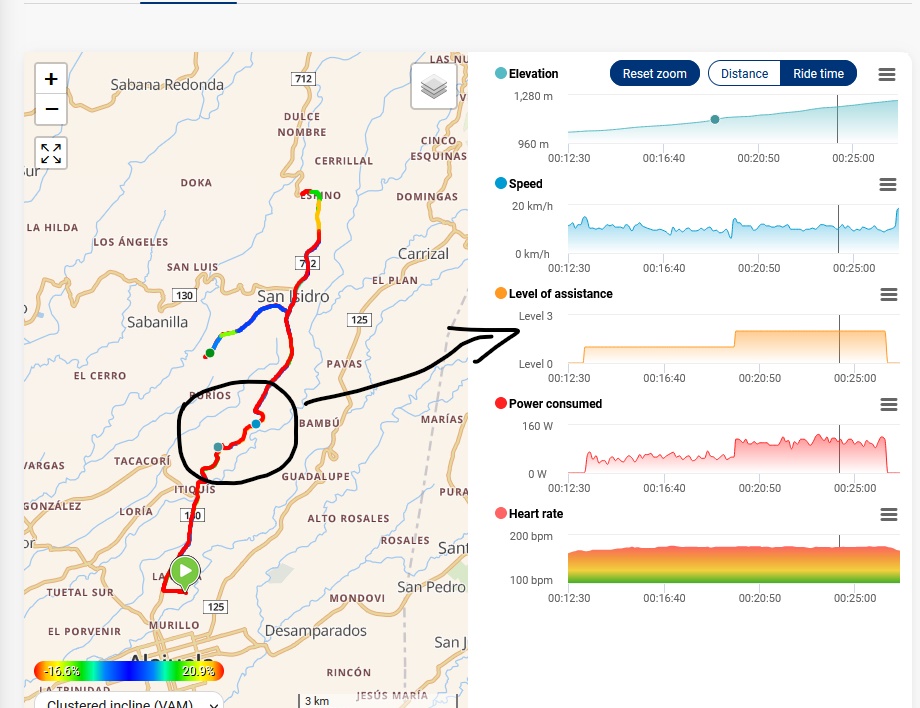The image size is (920, 708).
Task: Enter fullscreen map view
Action: (51, 153)
